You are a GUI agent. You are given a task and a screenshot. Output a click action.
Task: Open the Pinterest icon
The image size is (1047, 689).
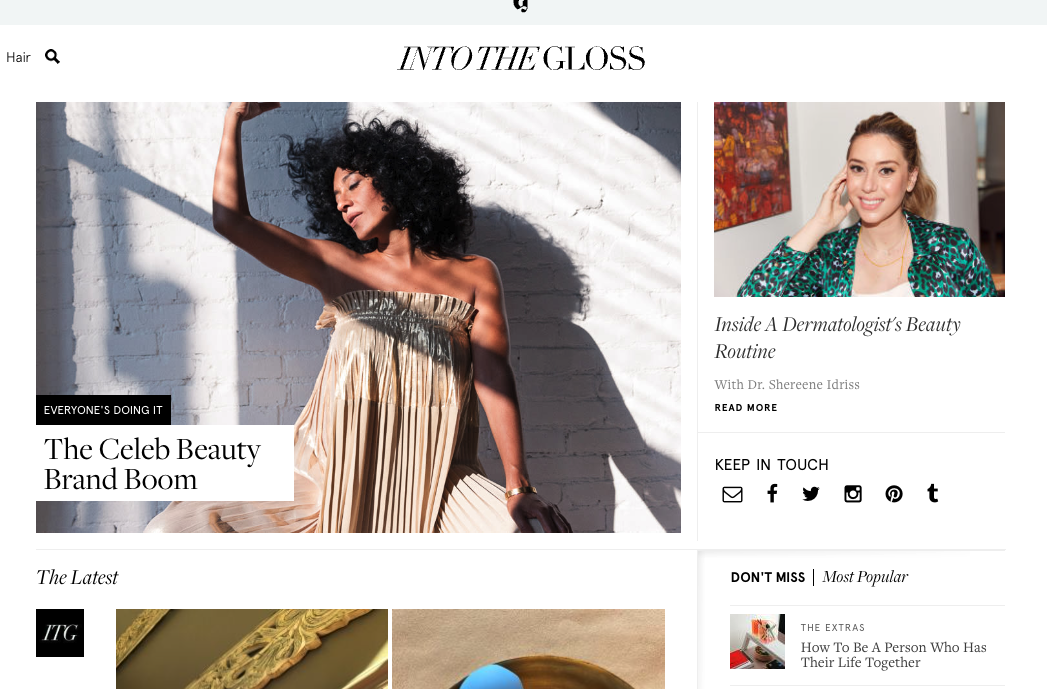point(894,494)
